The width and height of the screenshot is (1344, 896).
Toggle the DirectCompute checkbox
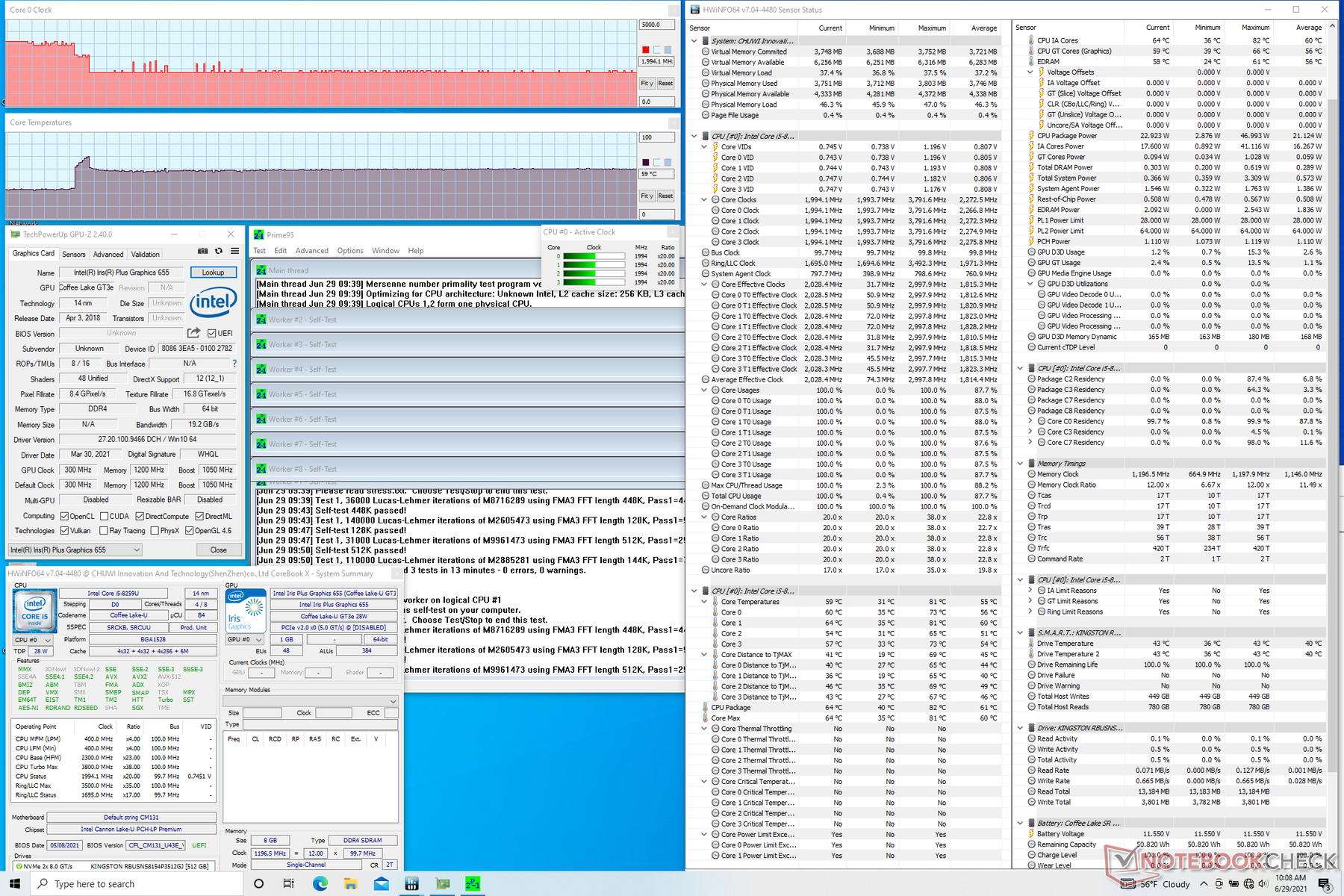point(139,516)
